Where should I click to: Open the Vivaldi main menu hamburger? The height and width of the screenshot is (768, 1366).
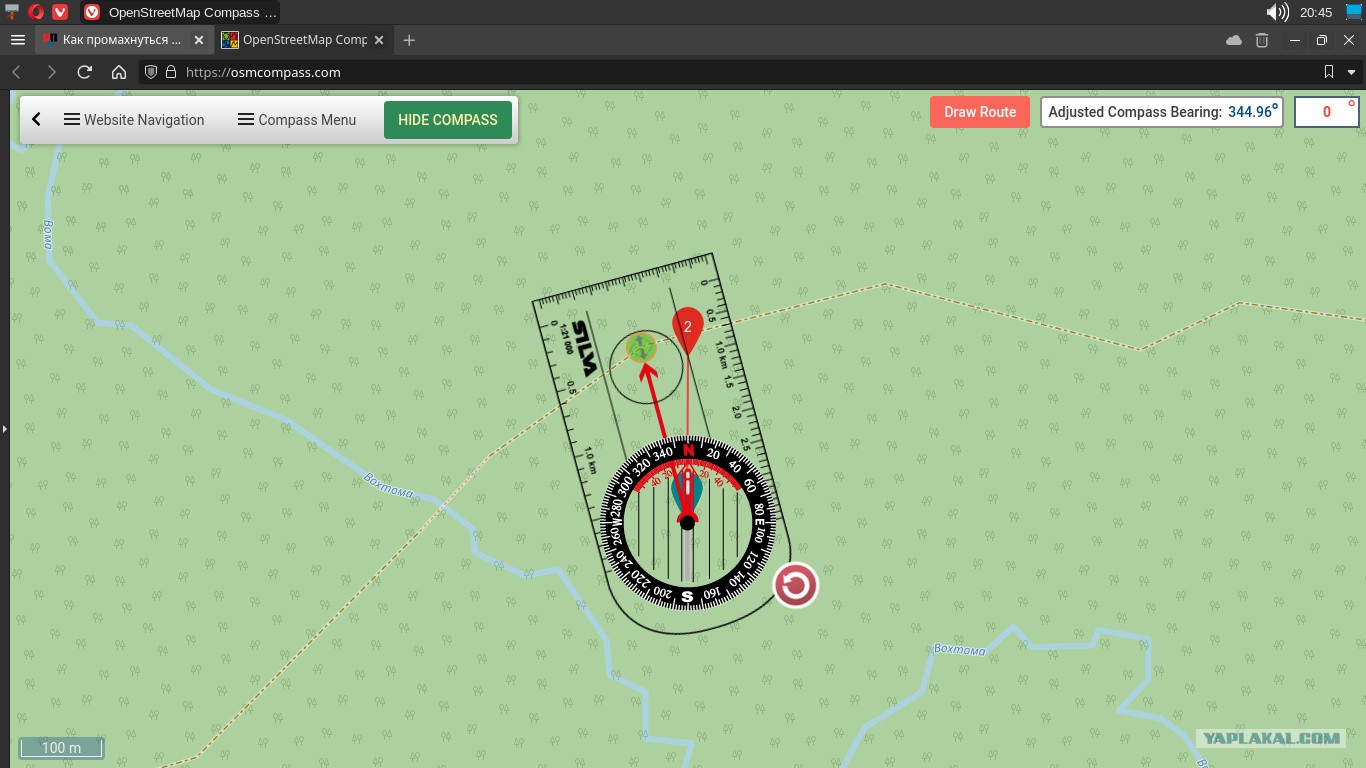(x=17, y=40)
